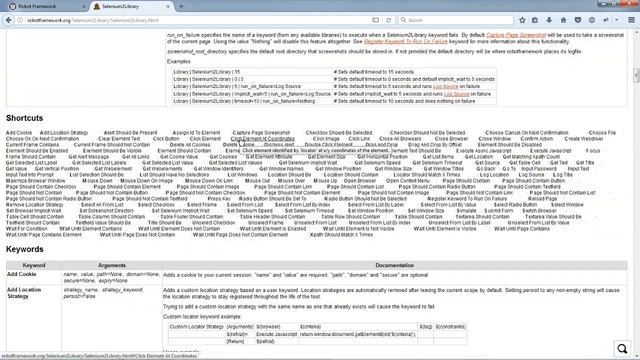Open Set Screenshot Directory shortcut
Viewport: 640px width, 360px height.
[107, 211]
